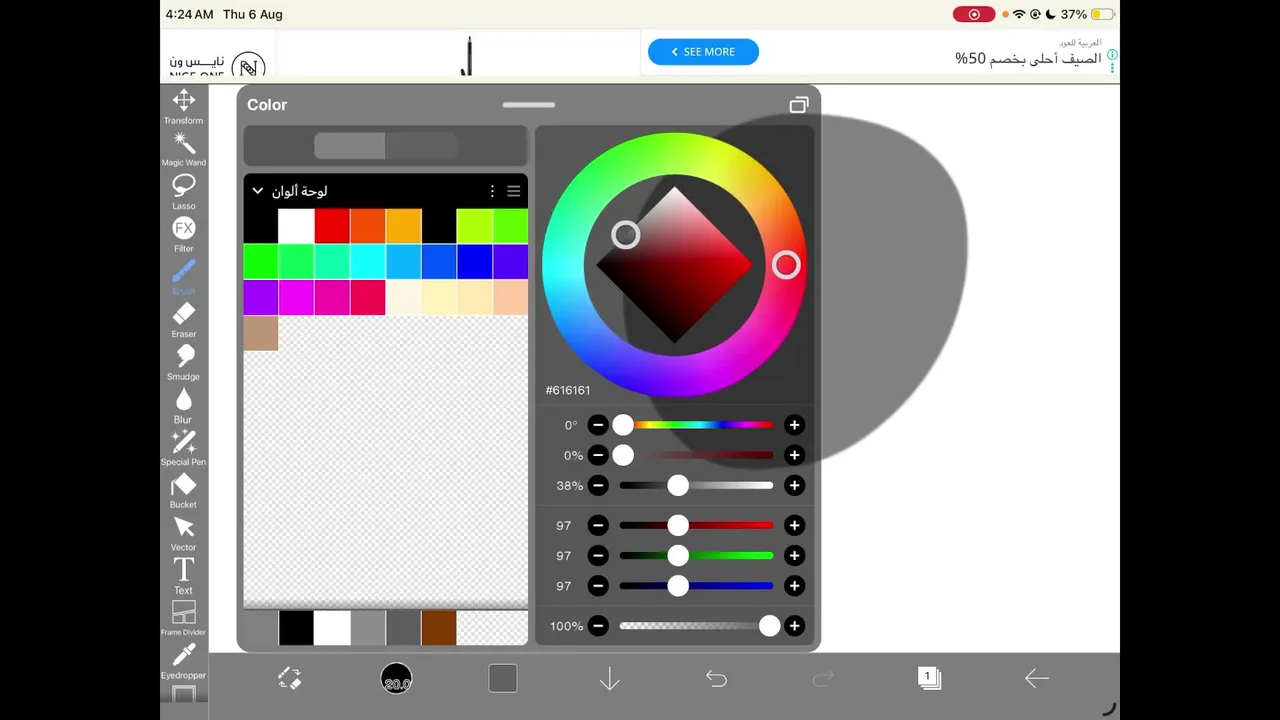The height and width of the screenshot is (720, 1280).
Task: Select the Smudge tool
Action: tap(184, 362)
